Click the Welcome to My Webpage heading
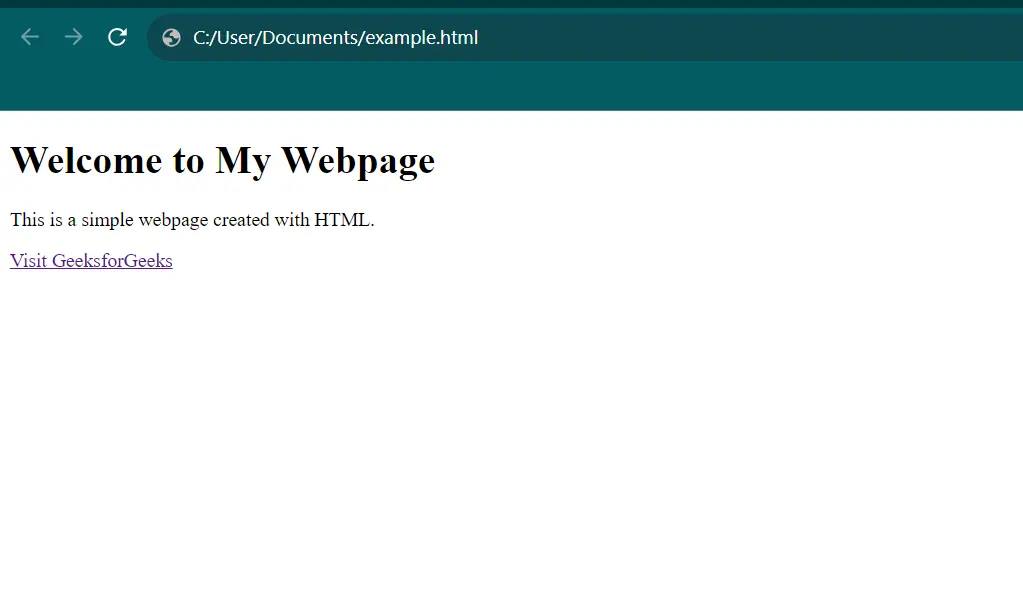This screenshot has width=1023, height=610. click(222, 160)
